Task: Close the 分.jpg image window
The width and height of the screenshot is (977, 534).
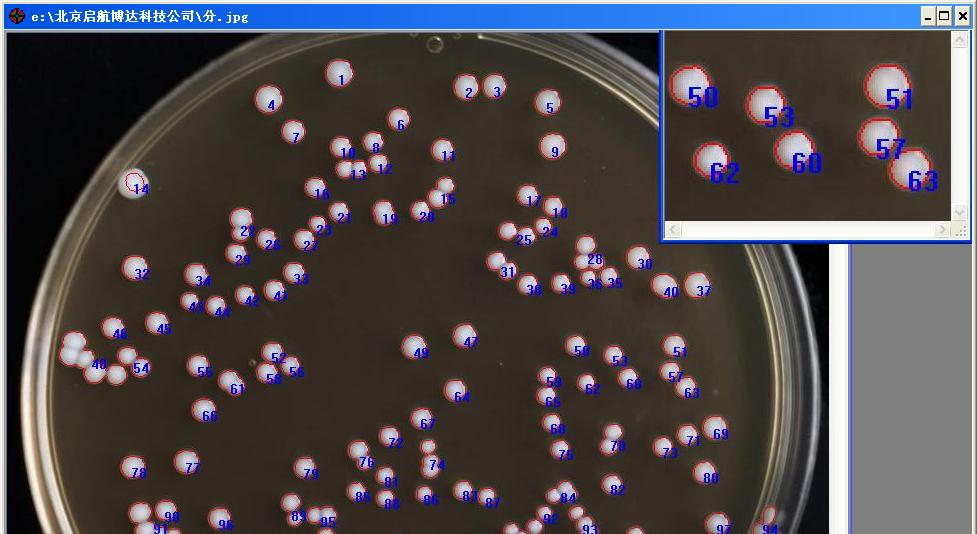Action: pos(961,17)
